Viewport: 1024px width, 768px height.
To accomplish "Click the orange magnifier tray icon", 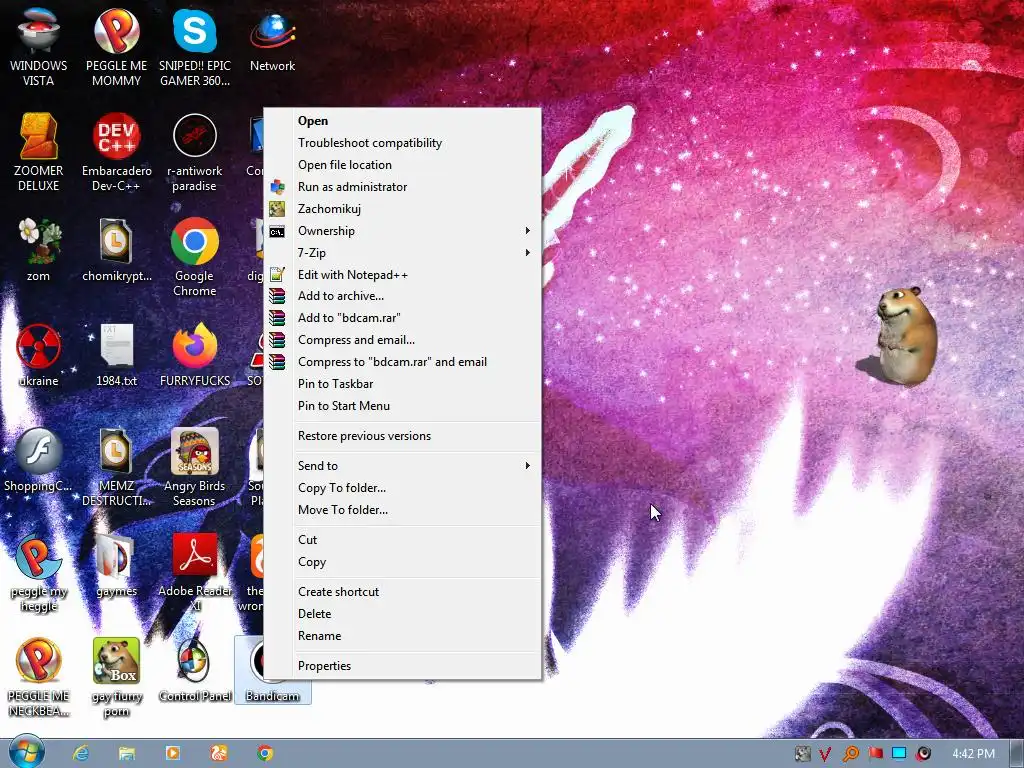I will coord(850,754).
